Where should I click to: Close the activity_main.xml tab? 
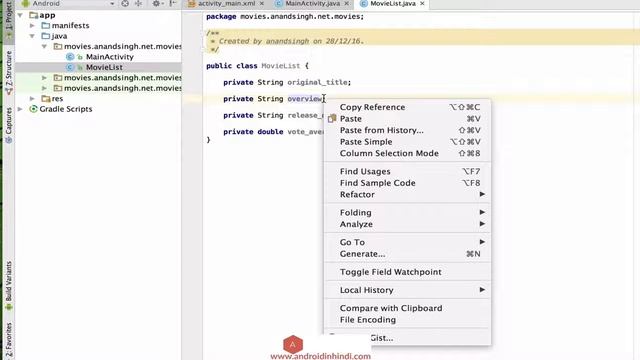tap(262, 4)
